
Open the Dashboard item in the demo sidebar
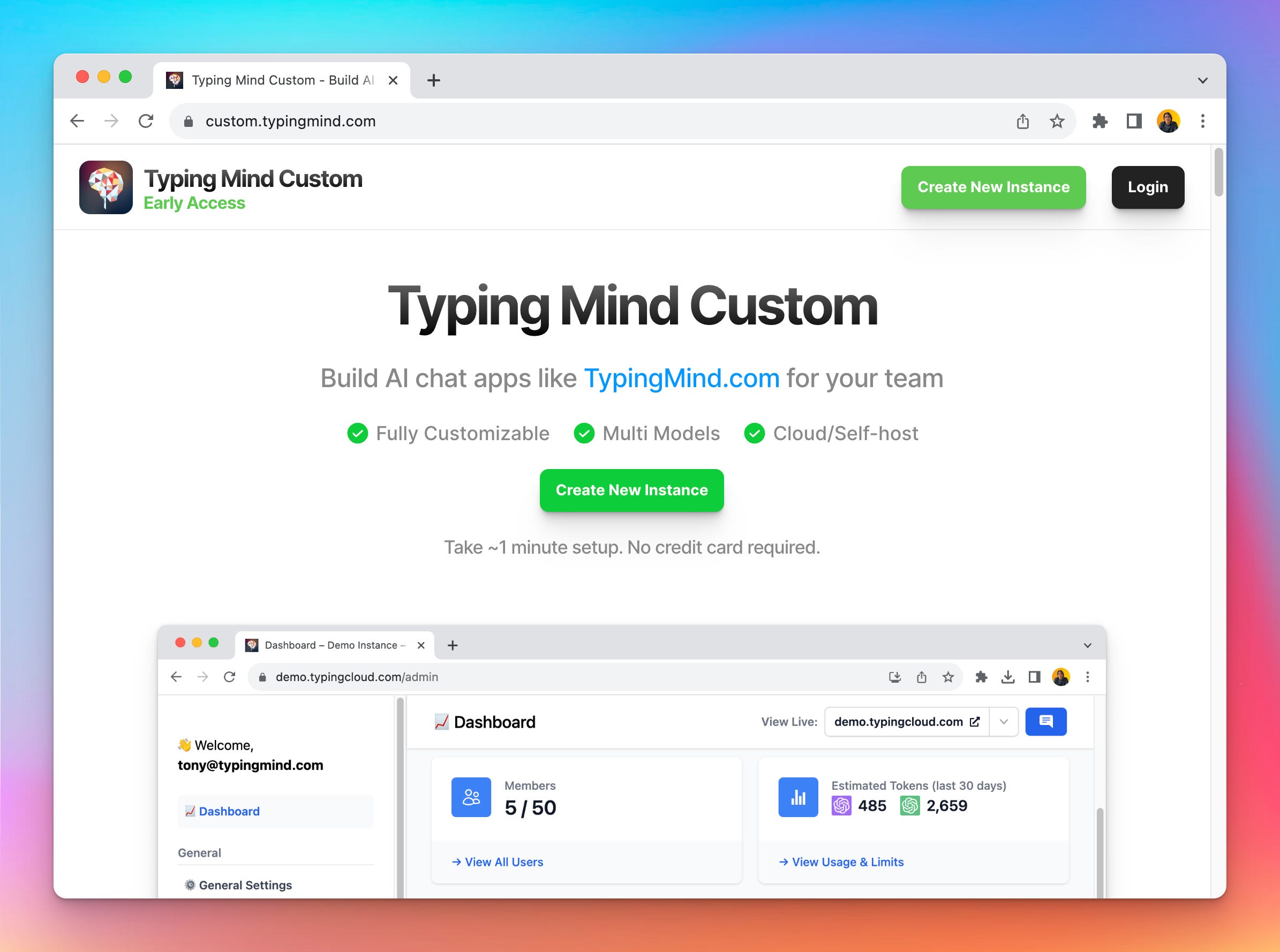[x=275, y=811]
